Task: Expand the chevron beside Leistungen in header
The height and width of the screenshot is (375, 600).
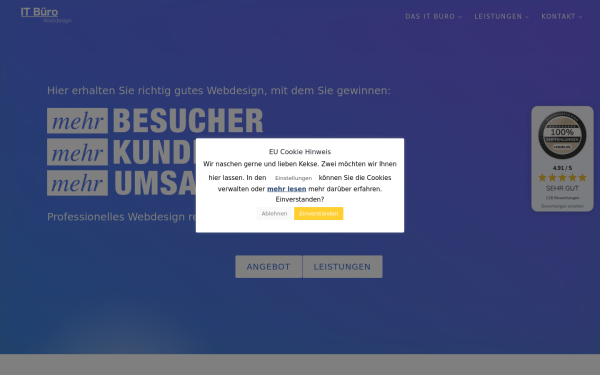Action: 527,17
